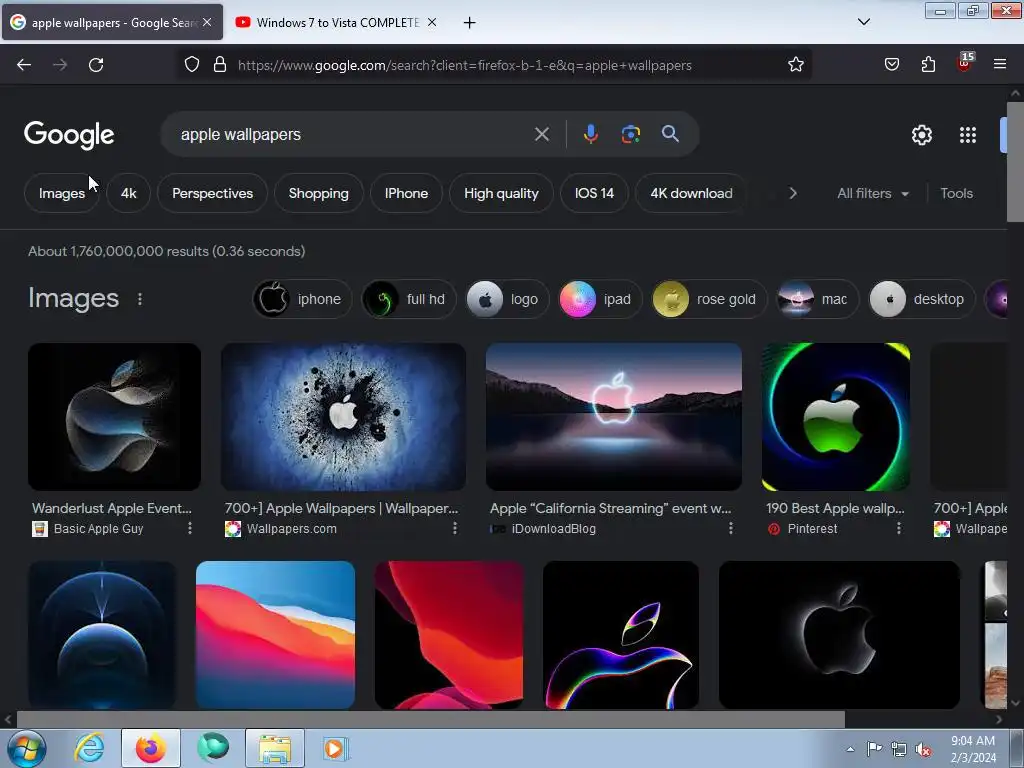Refine images by logo chip
1024x768 pixels.
507,299
